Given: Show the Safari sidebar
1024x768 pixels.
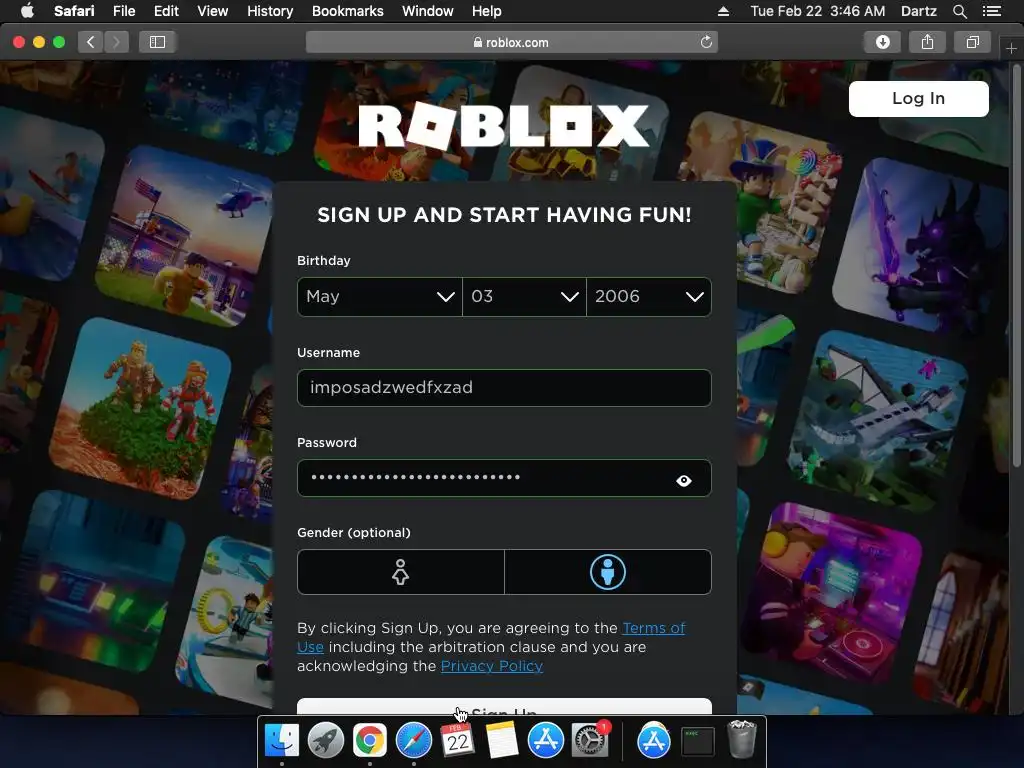Looking at the screenshot, I should tap(157, 42).
